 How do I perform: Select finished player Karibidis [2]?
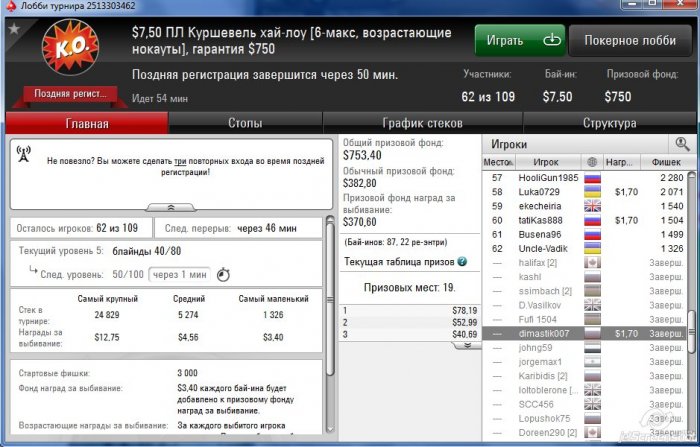click(x=584, y=376)
